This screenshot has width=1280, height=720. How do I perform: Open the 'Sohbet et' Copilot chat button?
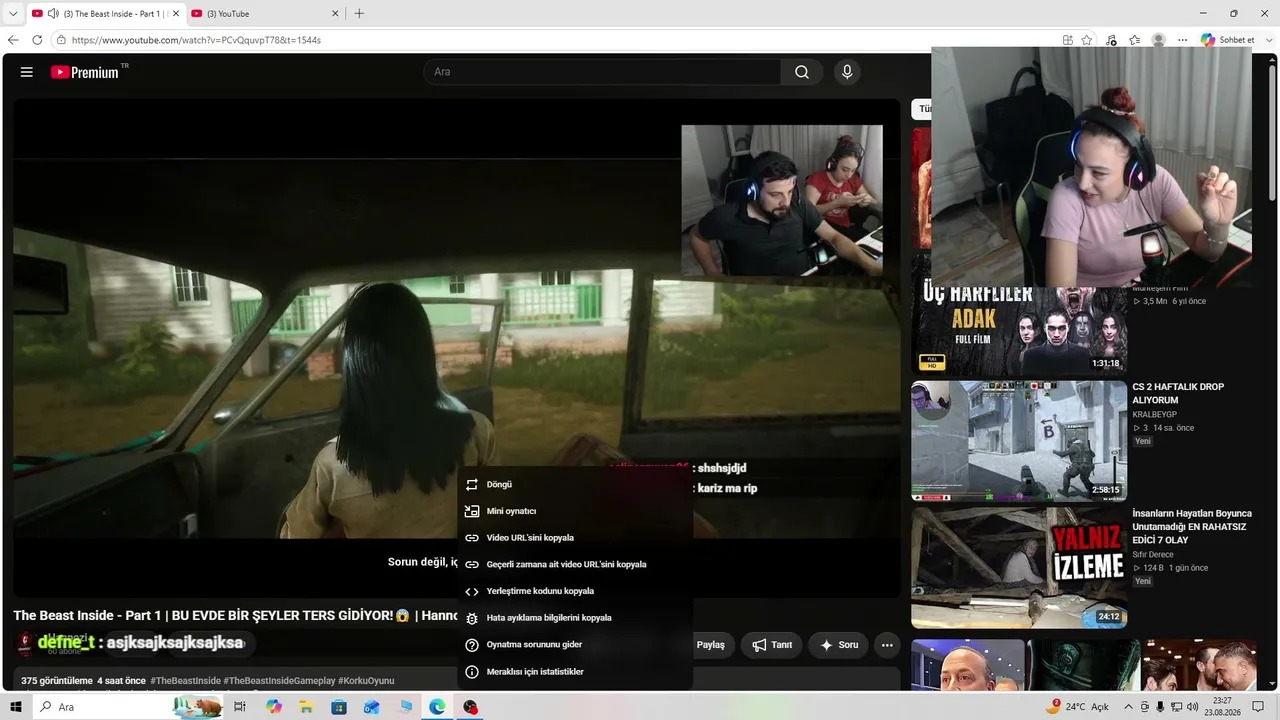click(1228, 40)
